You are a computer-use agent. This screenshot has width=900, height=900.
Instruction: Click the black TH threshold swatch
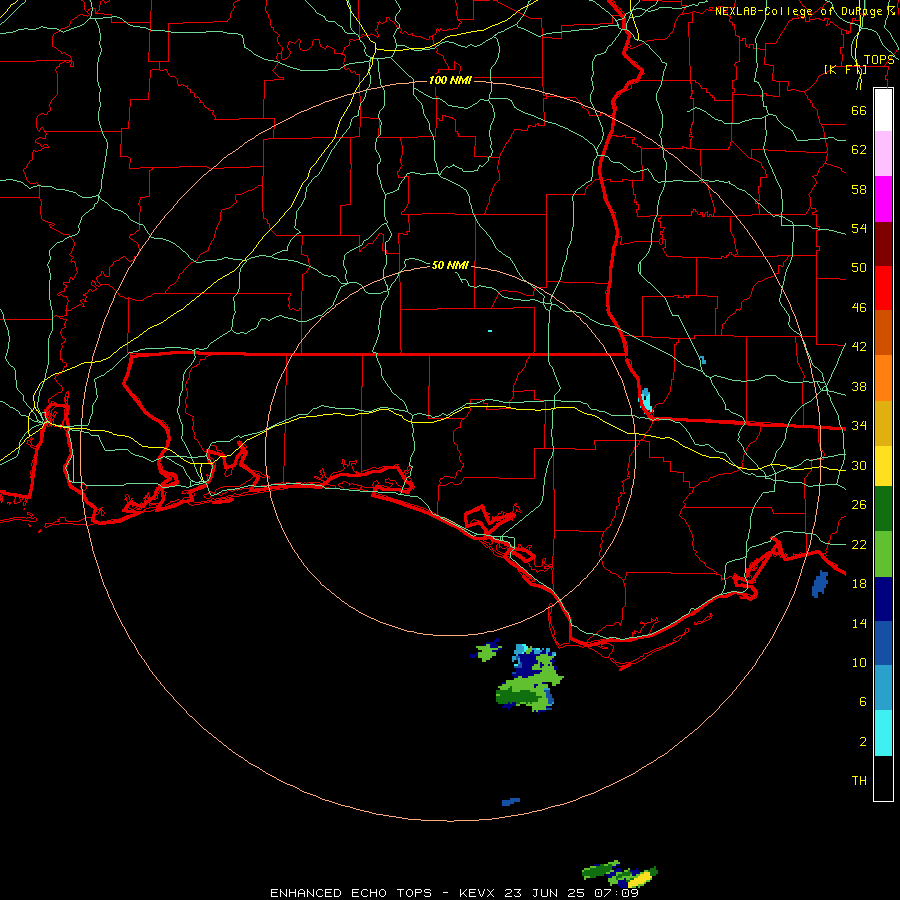(883, 778)
